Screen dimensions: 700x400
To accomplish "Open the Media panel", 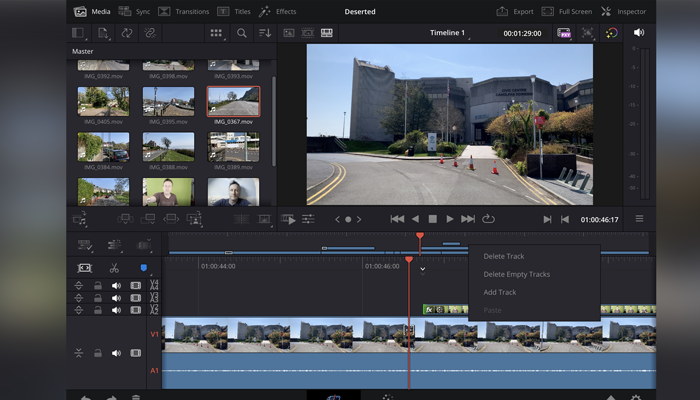I will coord(92,12).
